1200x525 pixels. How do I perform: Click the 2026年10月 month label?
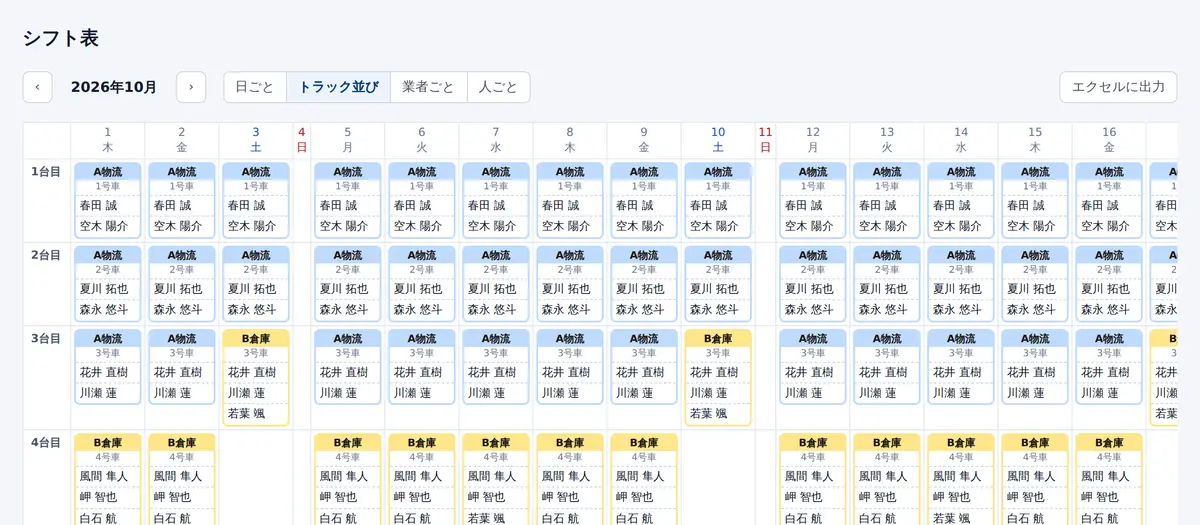pos(114,87)
